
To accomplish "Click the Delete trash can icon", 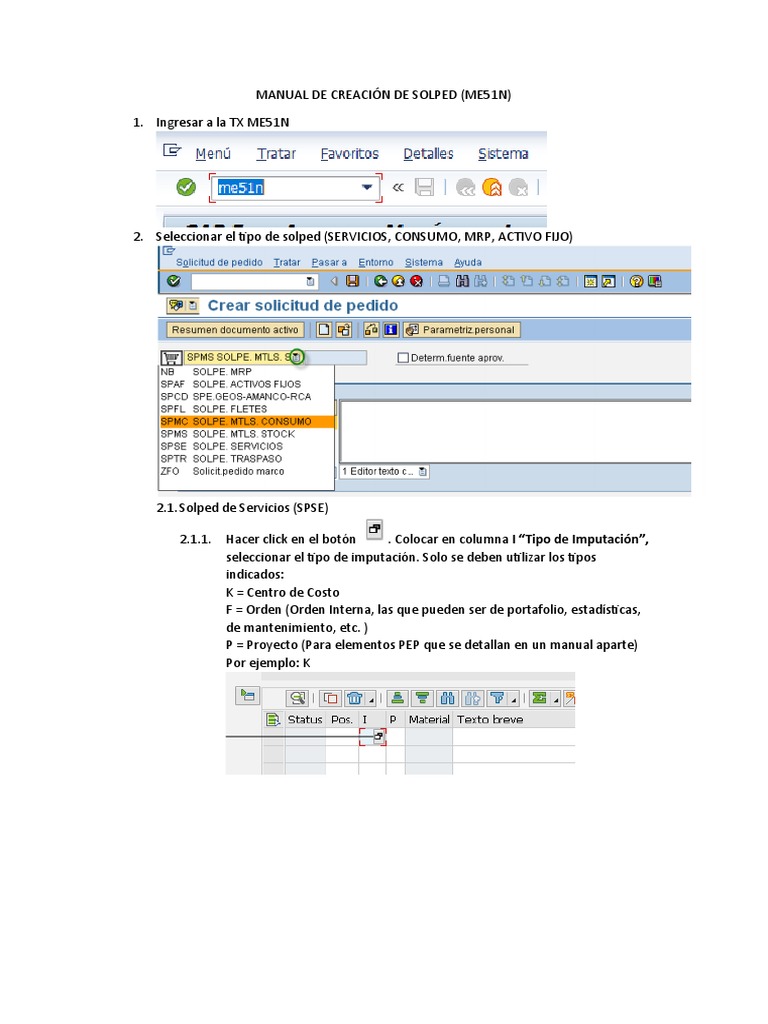I will click(355, 698).
